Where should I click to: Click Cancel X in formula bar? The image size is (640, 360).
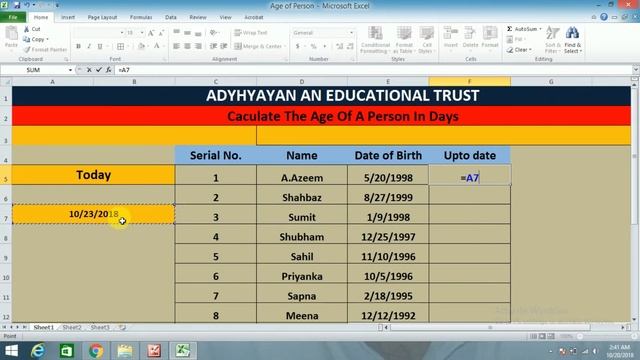tap(89, 70)
